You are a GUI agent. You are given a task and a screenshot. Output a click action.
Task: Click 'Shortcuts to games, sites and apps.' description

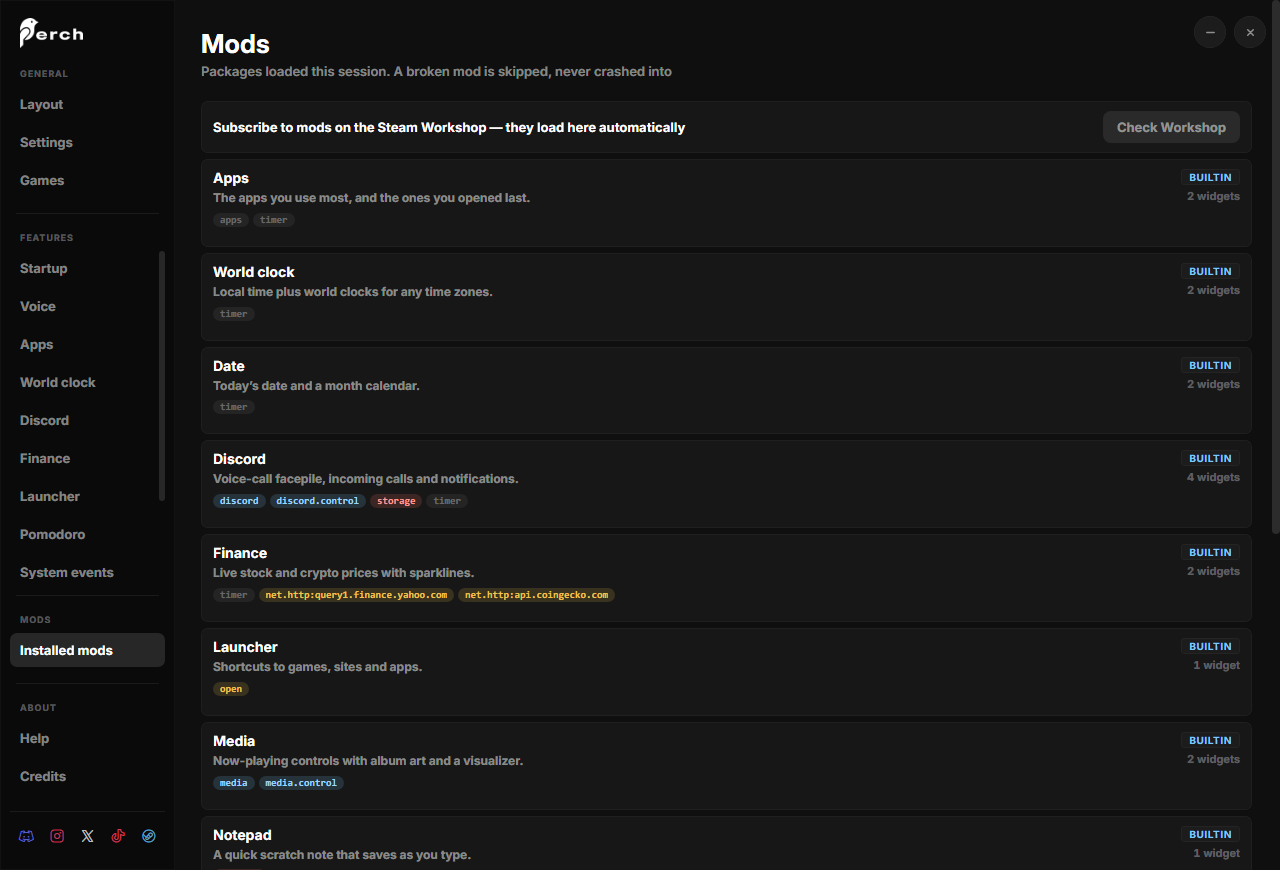[x=317, y=667]
